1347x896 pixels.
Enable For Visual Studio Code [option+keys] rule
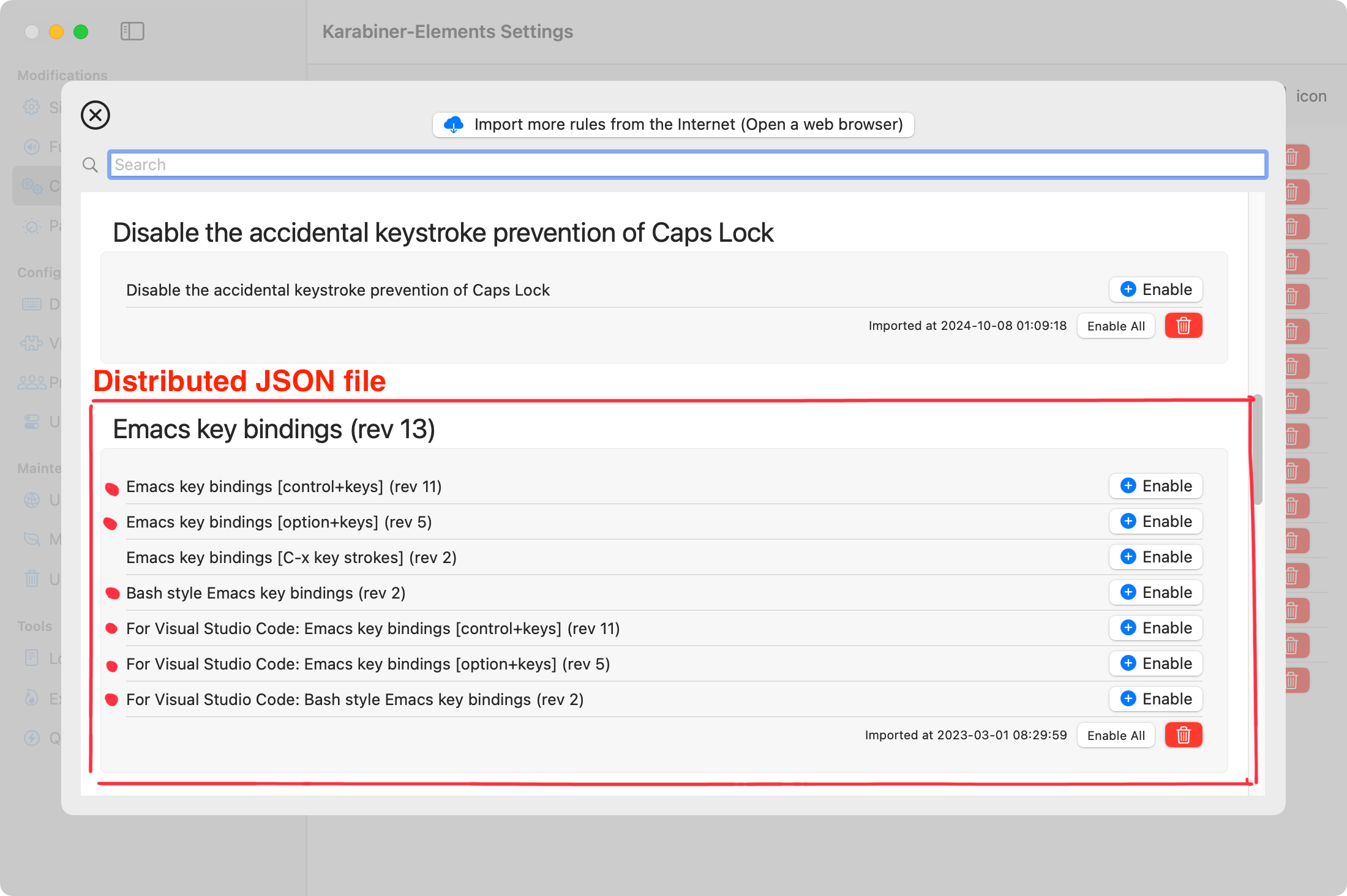pyautogui.click(x=1155, y=663)
